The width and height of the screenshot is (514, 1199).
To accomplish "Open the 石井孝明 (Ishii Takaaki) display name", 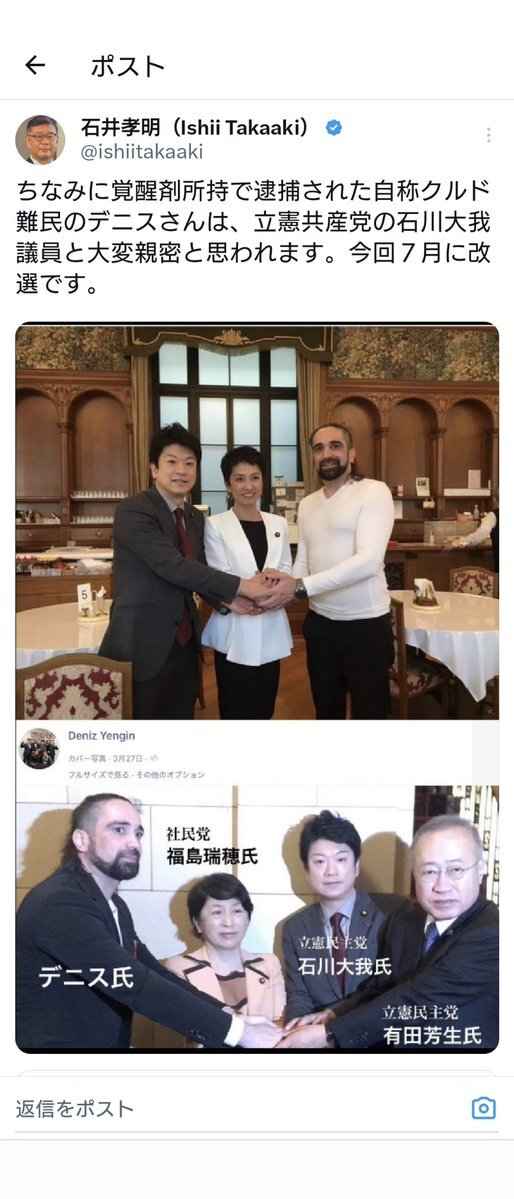I will (x=195, y=128).
